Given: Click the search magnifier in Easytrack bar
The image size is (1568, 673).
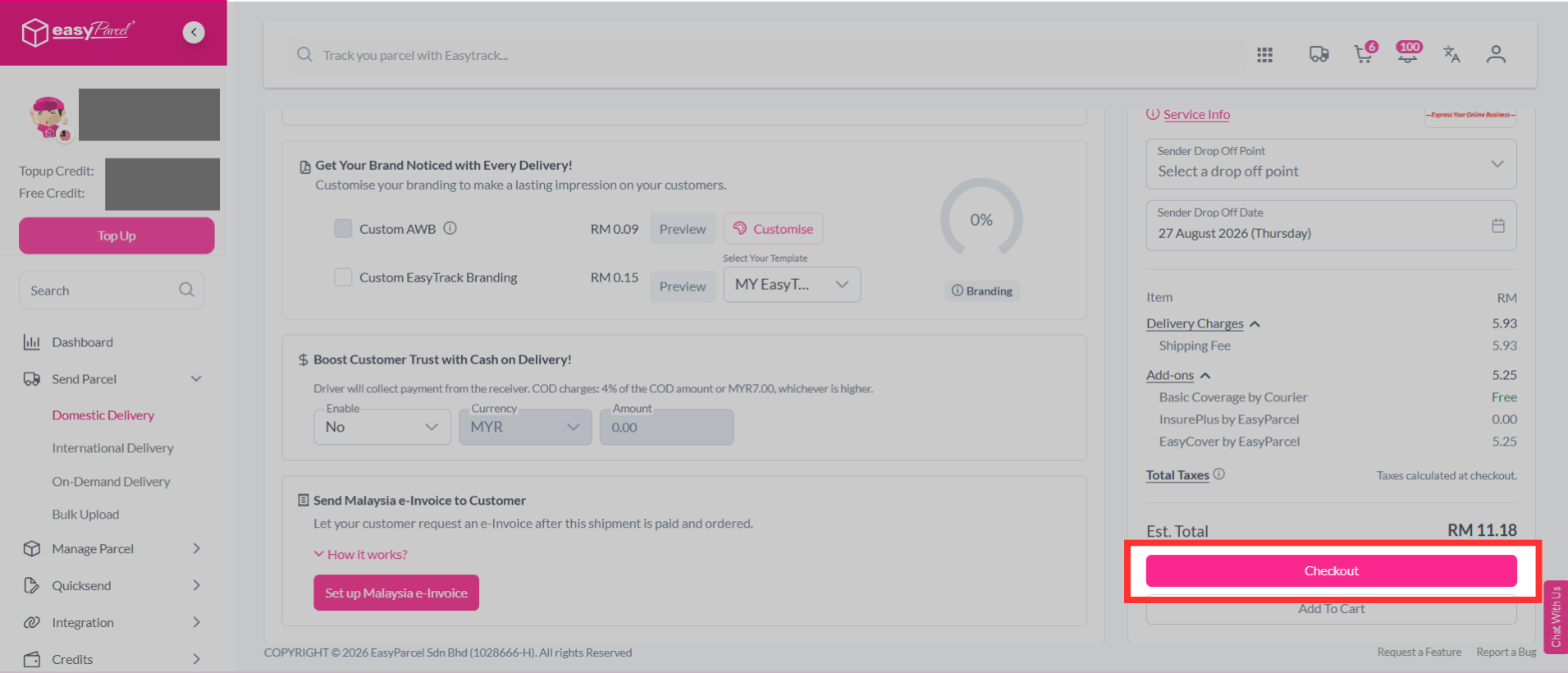Looking at the screenshot, I should coord(304,55).
